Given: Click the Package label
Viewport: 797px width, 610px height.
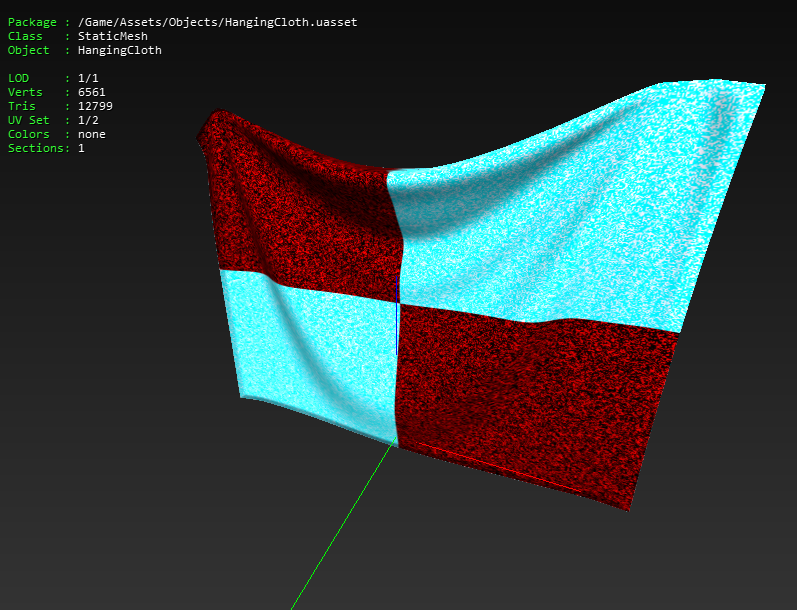Looking at the screenshot, I should coord(32,22).
